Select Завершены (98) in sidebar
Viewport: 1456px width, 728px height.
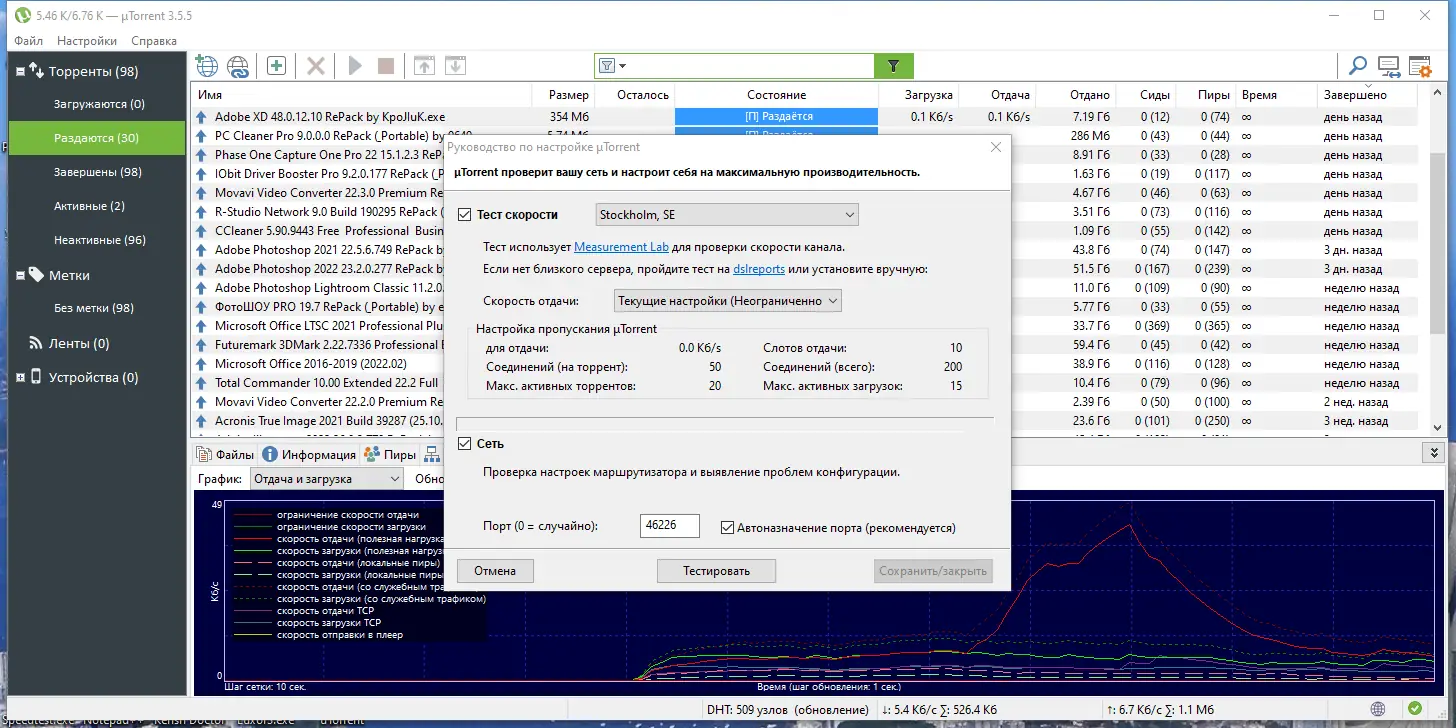pos(98,172)
